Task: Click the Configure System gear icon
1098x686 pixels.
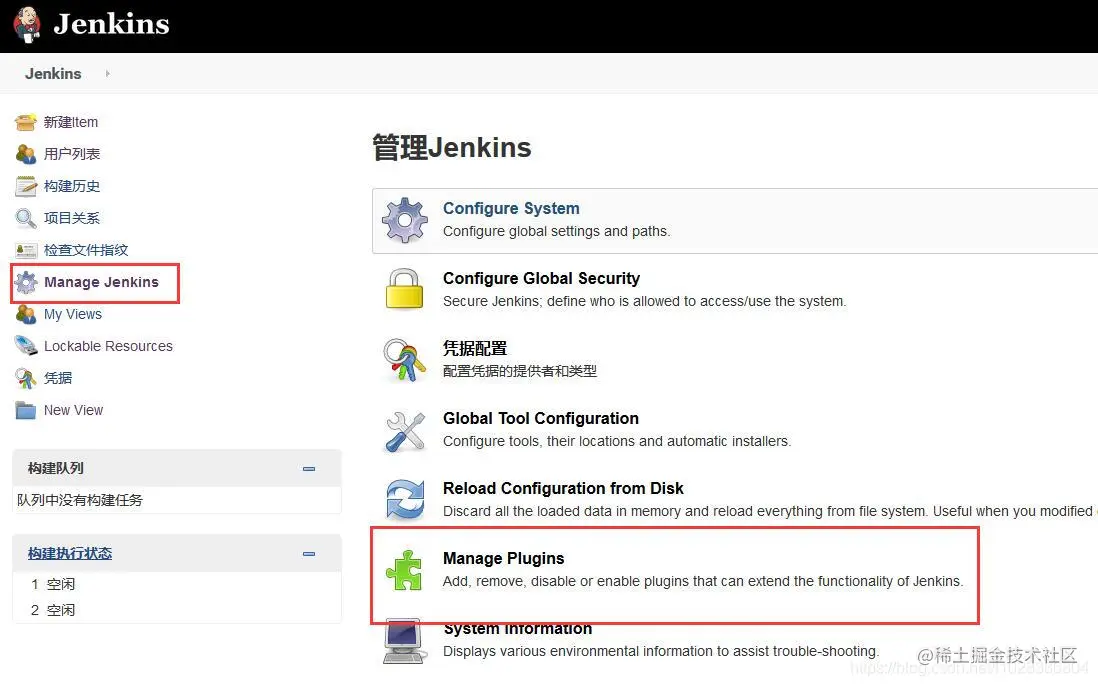Action: coord(405,220)
